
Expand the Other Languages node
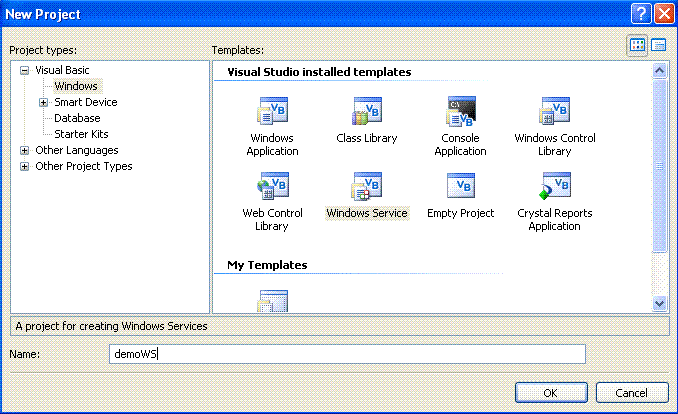point(25,151)
